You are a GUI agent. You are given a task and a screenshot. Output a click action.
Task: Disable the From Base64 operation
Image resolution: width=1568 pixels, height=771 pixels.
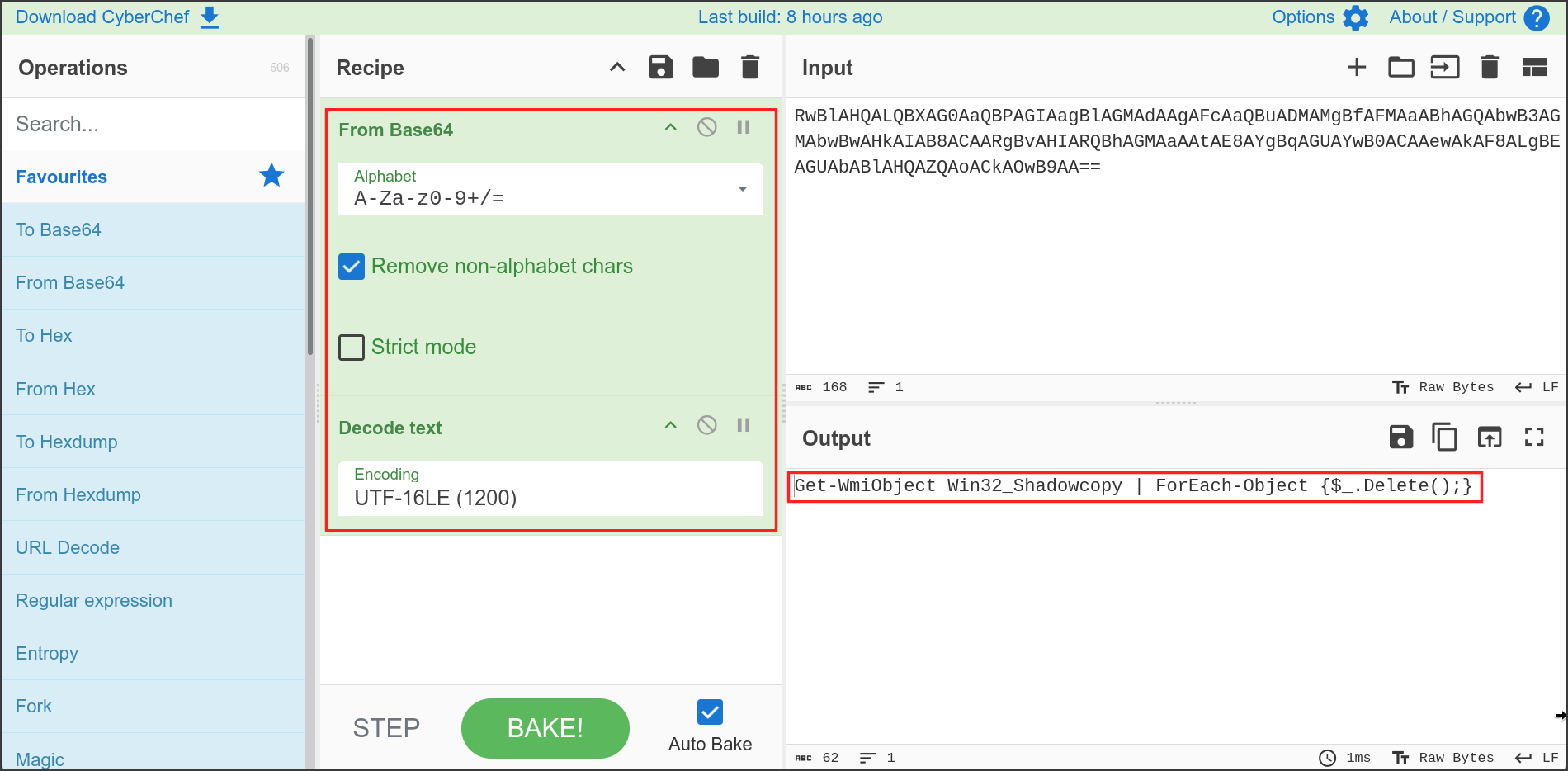[707, 127]
